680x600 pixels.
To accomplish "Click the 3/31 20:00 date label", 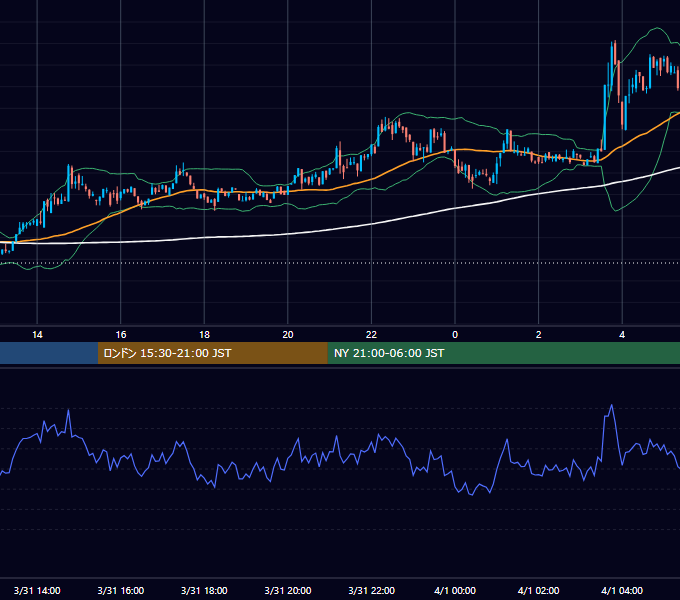I will 288,591.
